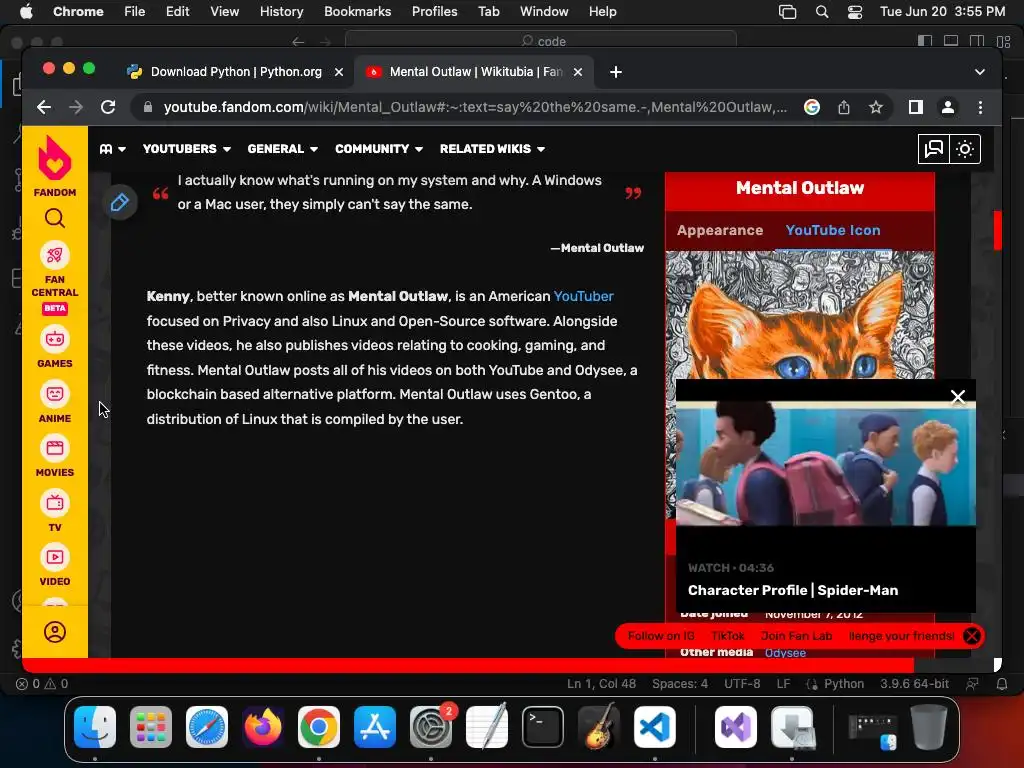Expand the wiki explore dropdown icon
1024x768 pixels.
click(x=113, y=149)
